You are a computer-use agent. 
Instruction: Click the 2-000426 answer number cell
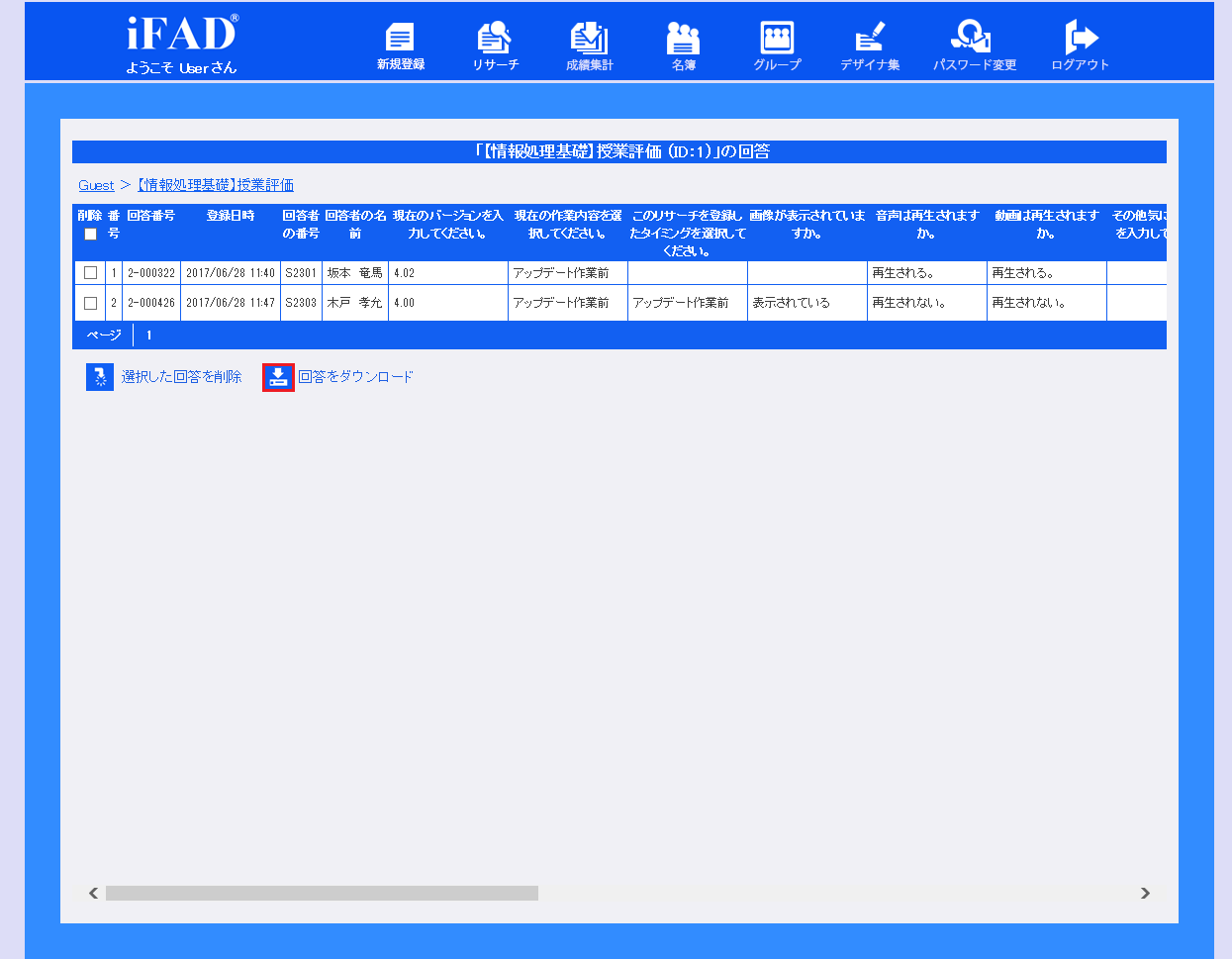(x=151, y=303)
